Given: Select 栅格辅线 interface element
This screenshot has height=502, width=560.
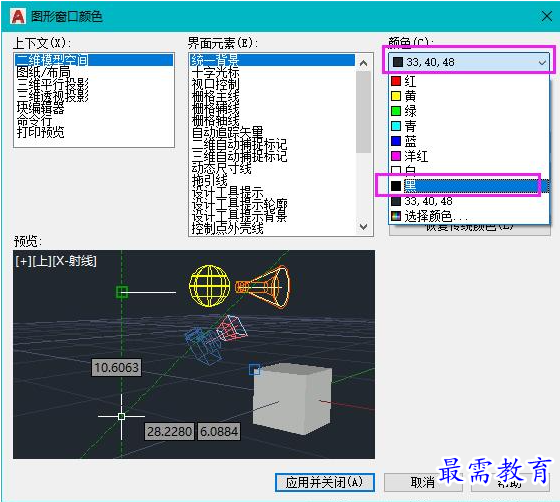Looking at the screenshot, I should (272, 108).
